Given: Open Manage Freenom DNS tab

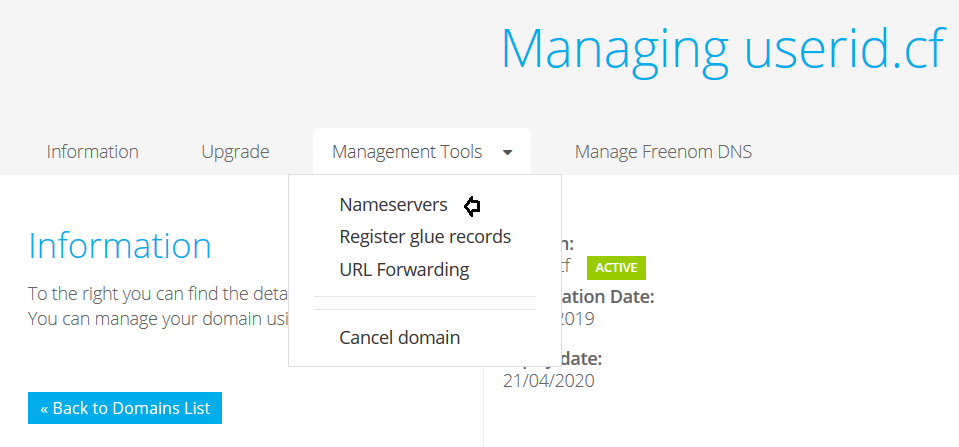Looking at the screenshot, I should click(x=663, y=152).
